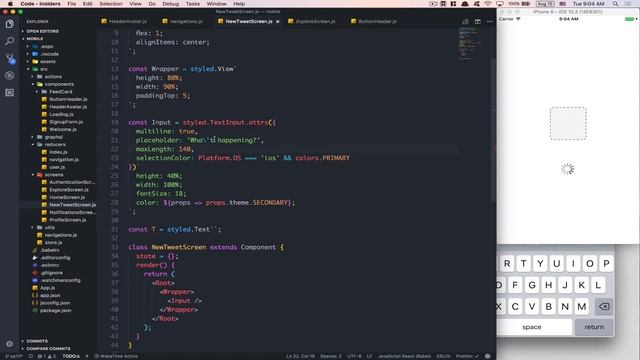The image size is (640, 360).
Task: Click the ESLint status bar item
Action: [x=443, y=356]
